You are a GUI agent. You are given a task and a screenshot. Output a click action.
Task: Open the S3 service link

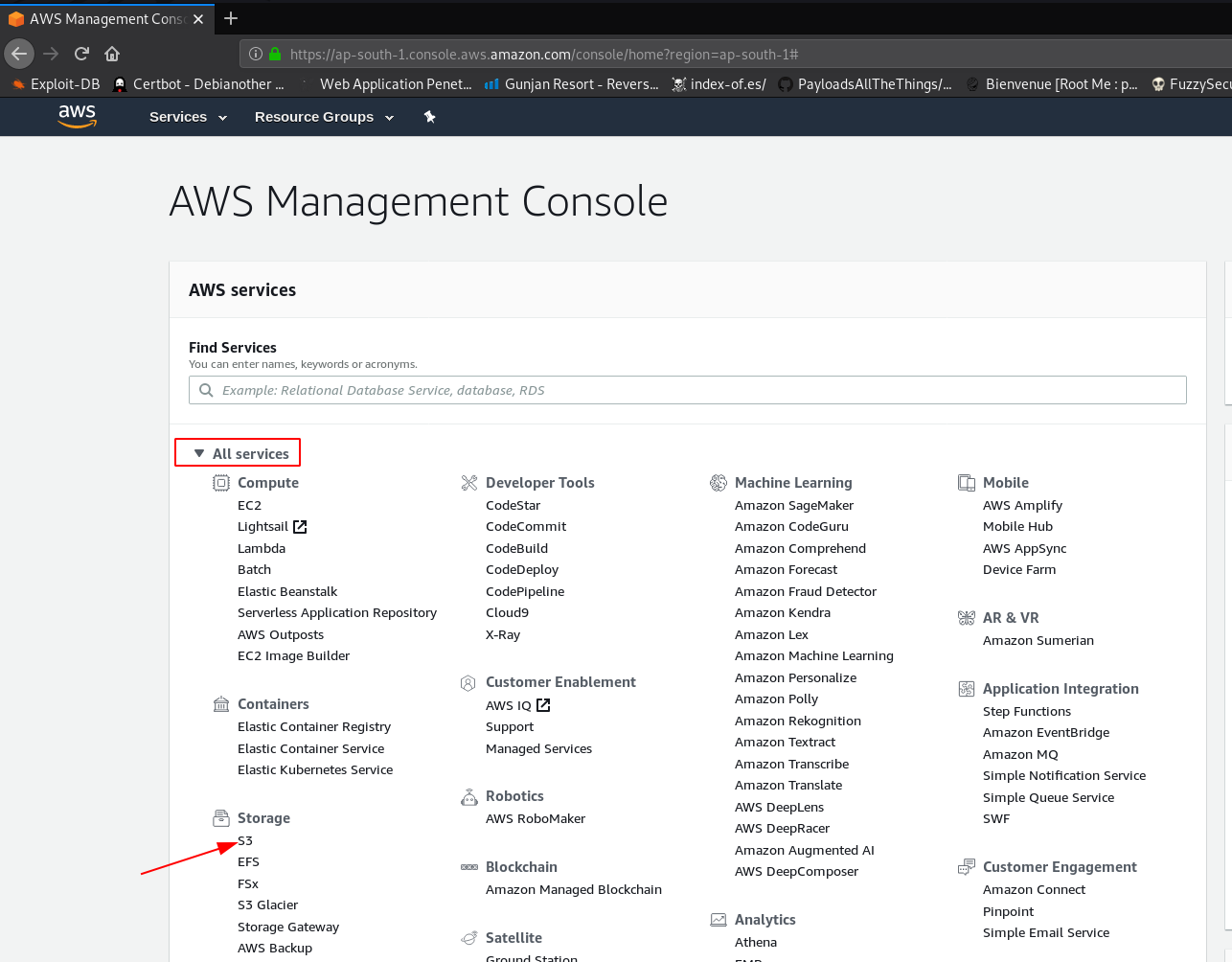click(x=245, y=841)
